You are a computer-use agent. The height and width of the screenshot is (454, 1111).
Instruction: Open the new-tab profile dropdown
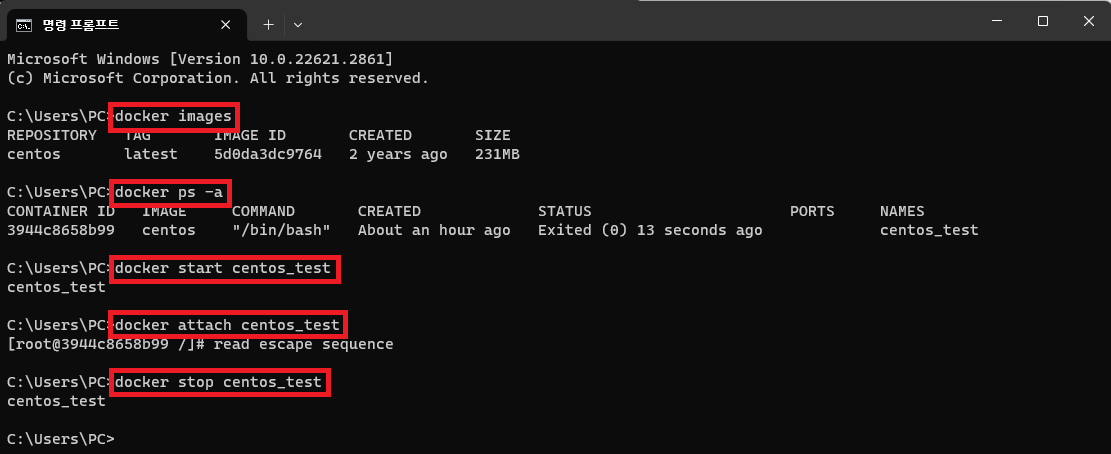[x=298, y=25]
